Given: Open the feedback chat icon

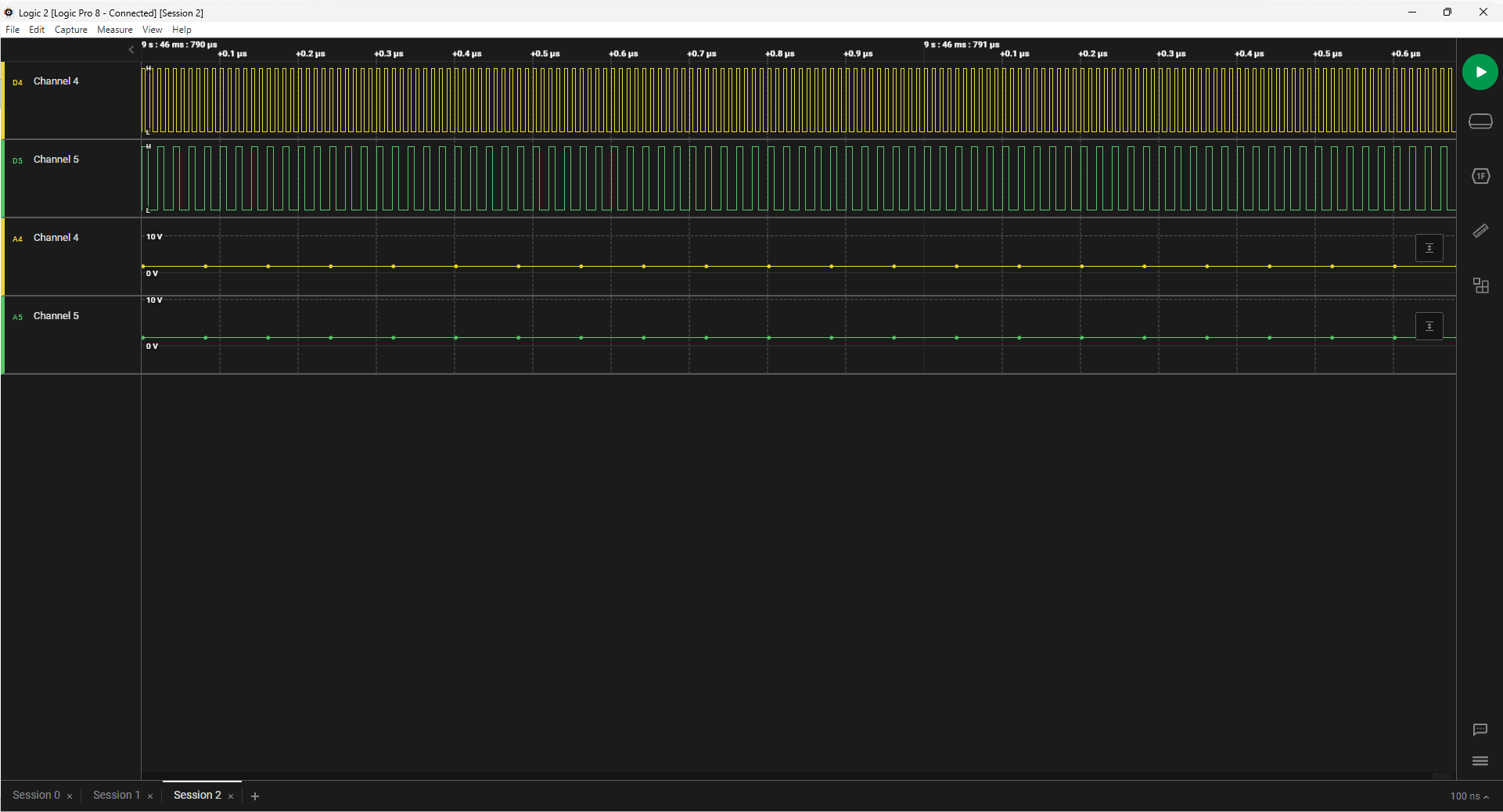Looking at the screenshot, I should (1480, 729).
